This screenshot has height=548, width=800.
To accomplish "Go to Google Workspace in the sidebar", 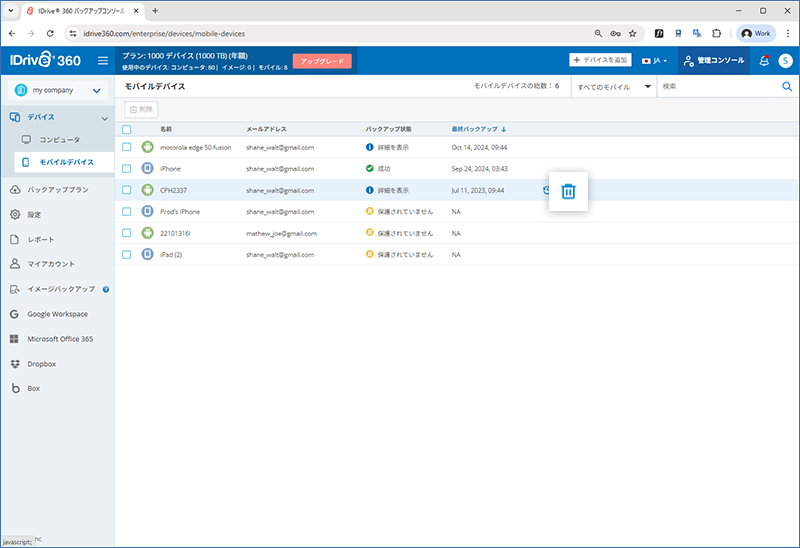I will coord(57,314).
